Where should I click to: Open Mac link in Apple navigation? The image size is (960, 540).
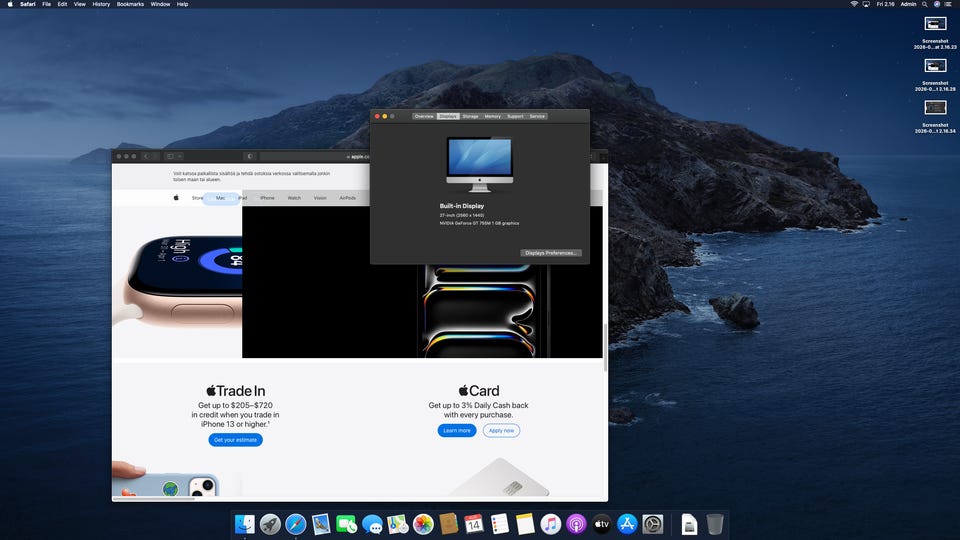220,198
